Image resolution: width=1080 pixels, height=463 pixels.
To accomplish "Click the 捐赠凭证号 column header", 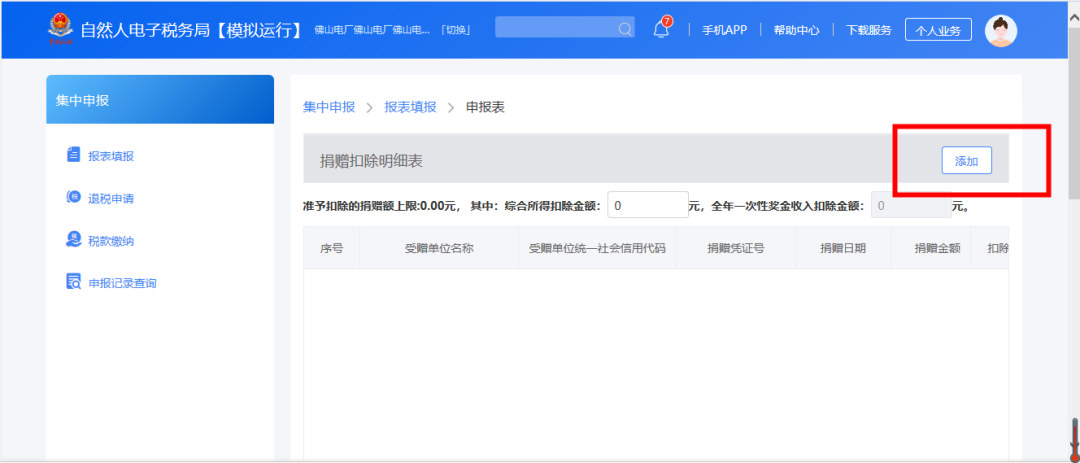I will [736, 248].
